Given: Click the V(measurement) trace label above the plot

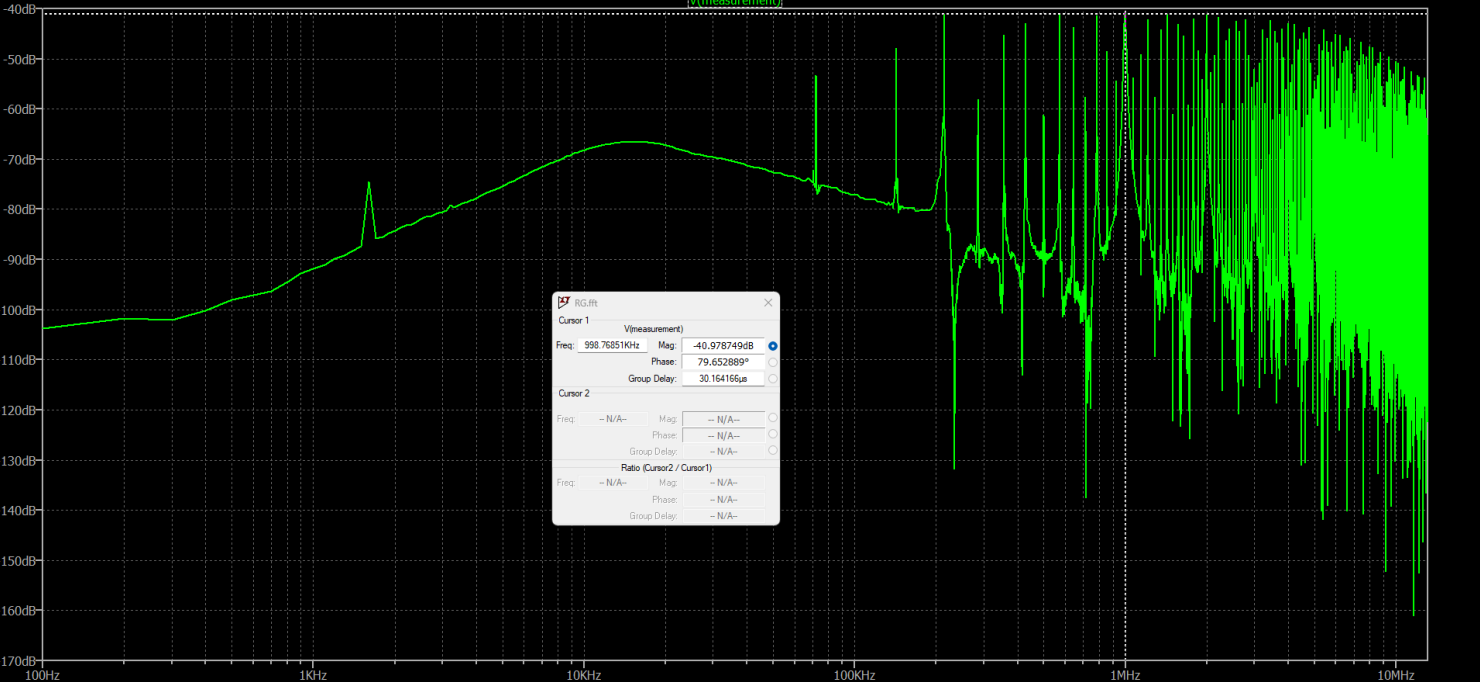Looking at the screenshot, I should click(735, 4).
